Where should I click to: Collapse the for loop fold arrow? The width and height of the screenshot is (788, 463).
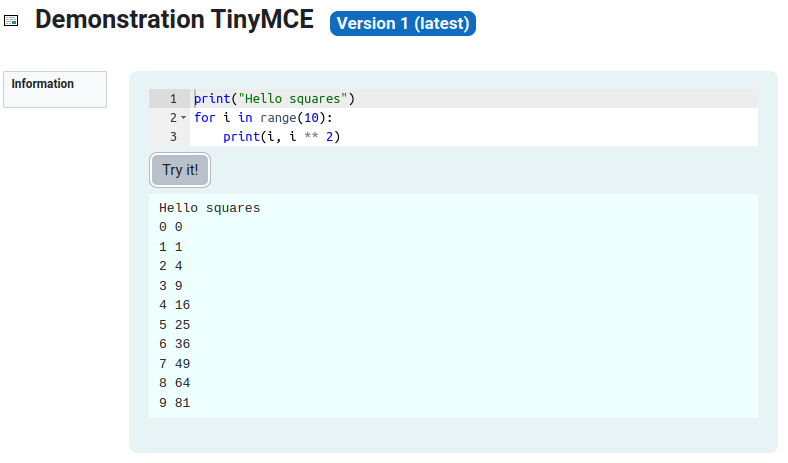(x=183, y=118)
